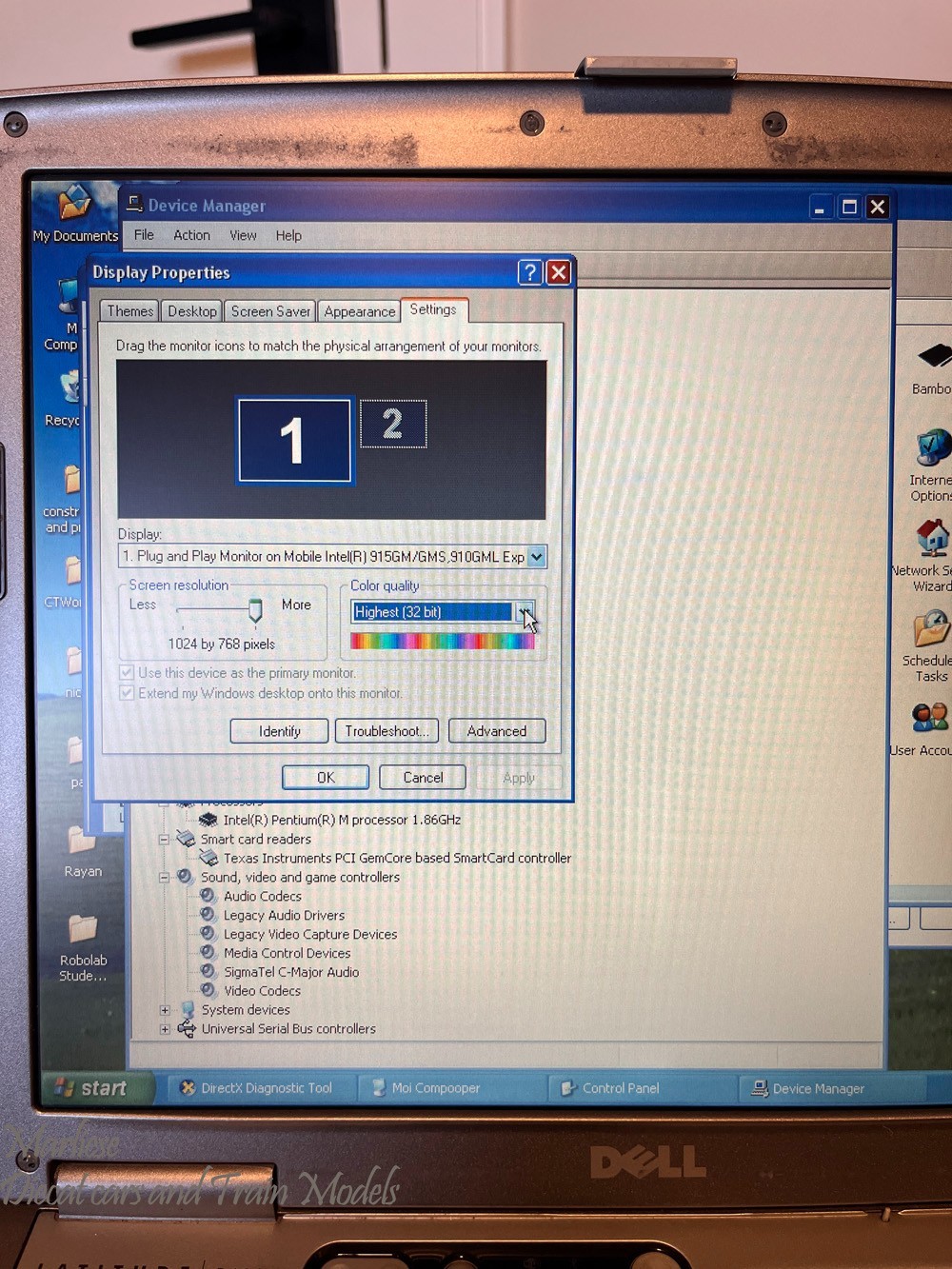The height and width of the screenshot is (1269, 952).
Task: Click the Texas Instruments SmartCard controller icon
Action: tap(208, 858)
